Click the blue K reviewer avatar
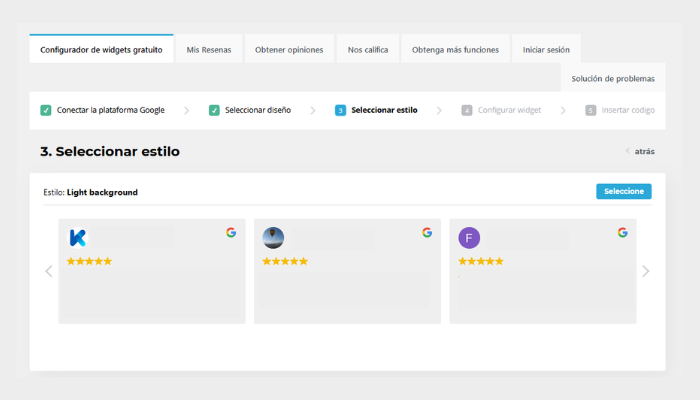700x400 pixels. pyautogui.click(x=77, y=238)
